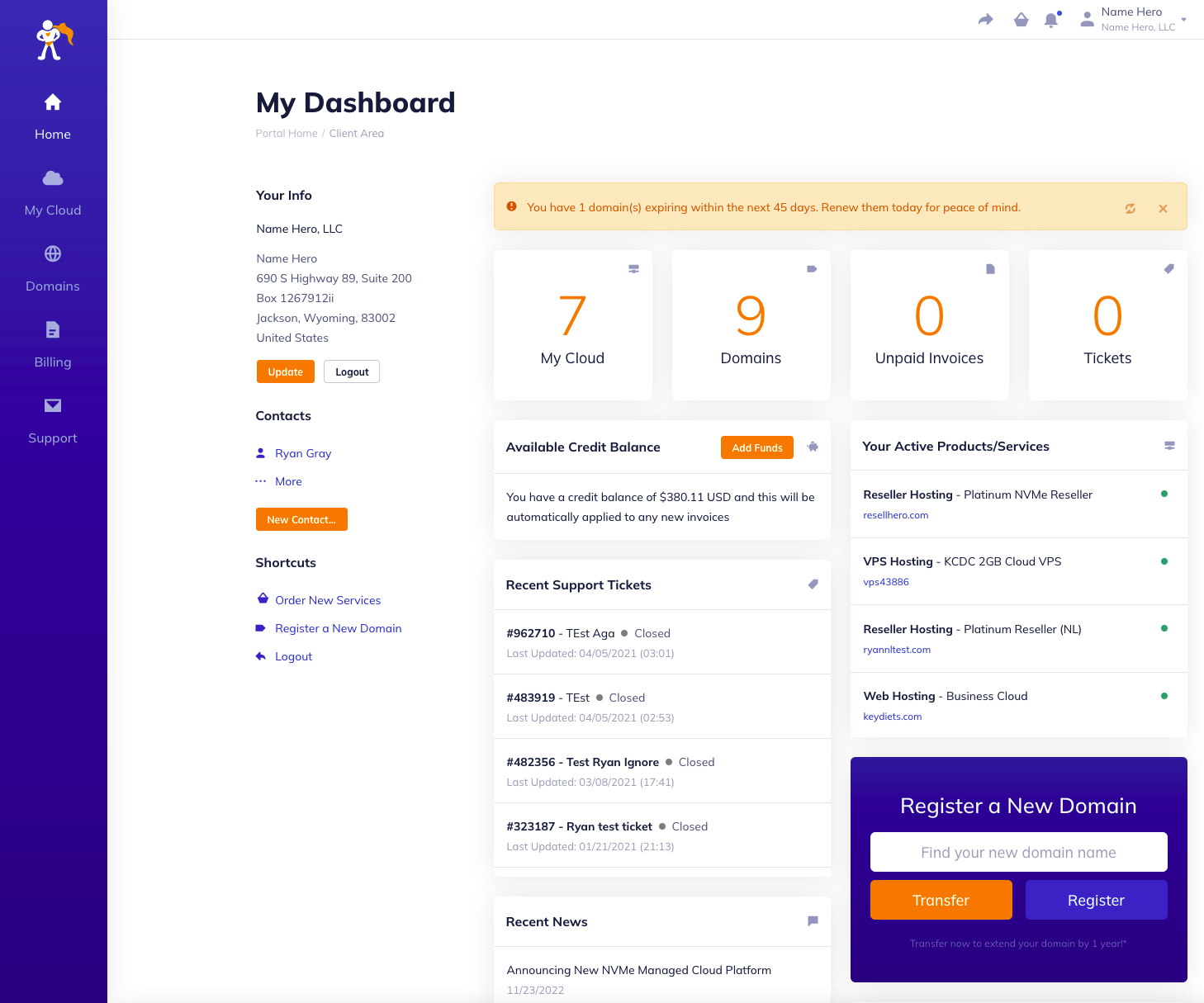The width and height of the screenshot is (1204, 1003).
Task: Click the tag icon beside Register a New Domain
Action: pyautogui.click(x=261, y=628)
